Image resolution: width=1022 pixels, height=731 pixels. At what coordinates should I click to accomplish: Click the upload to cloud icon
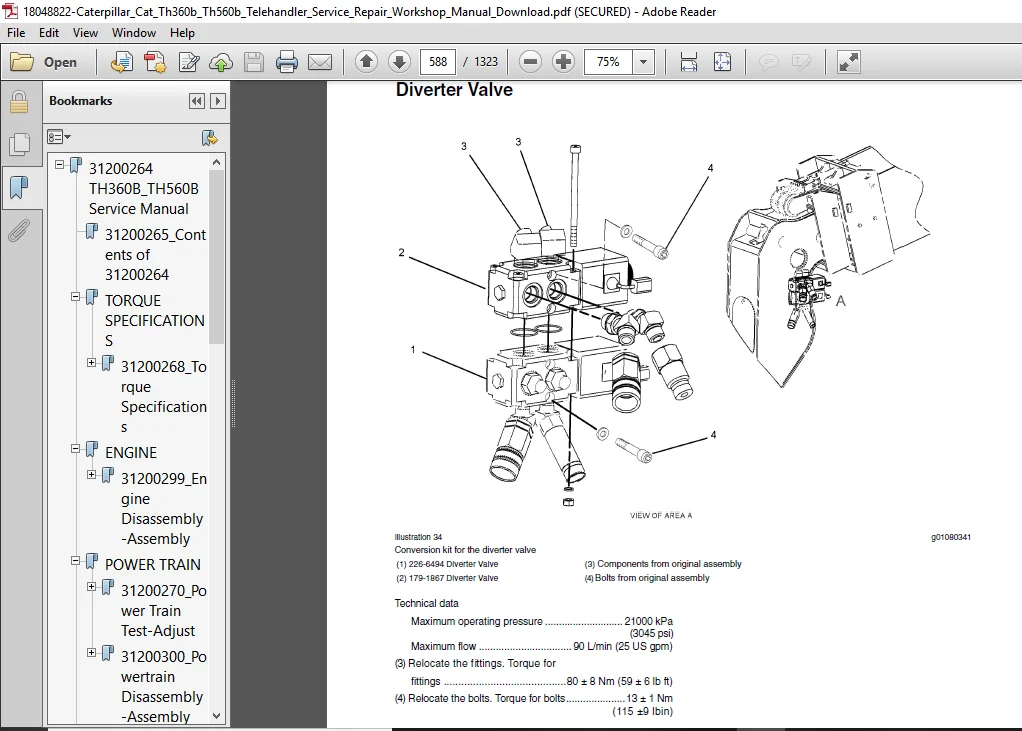pyautogui.click(x=221, y=62)
